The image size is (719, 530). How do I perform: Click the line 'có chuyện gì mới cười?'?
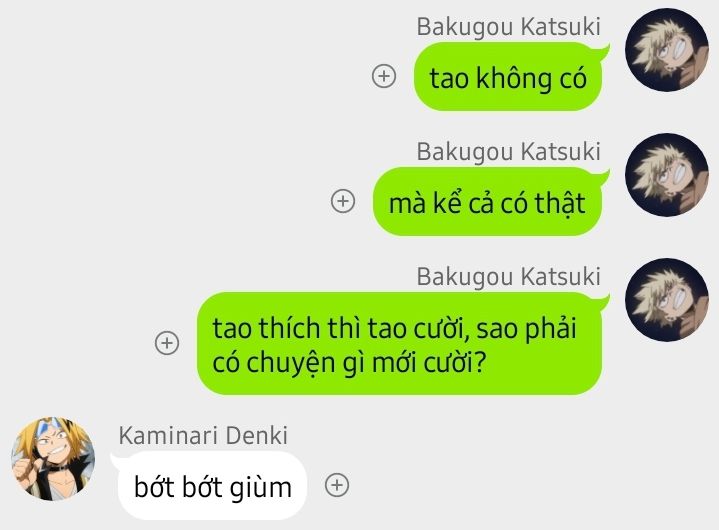[349, 363]
